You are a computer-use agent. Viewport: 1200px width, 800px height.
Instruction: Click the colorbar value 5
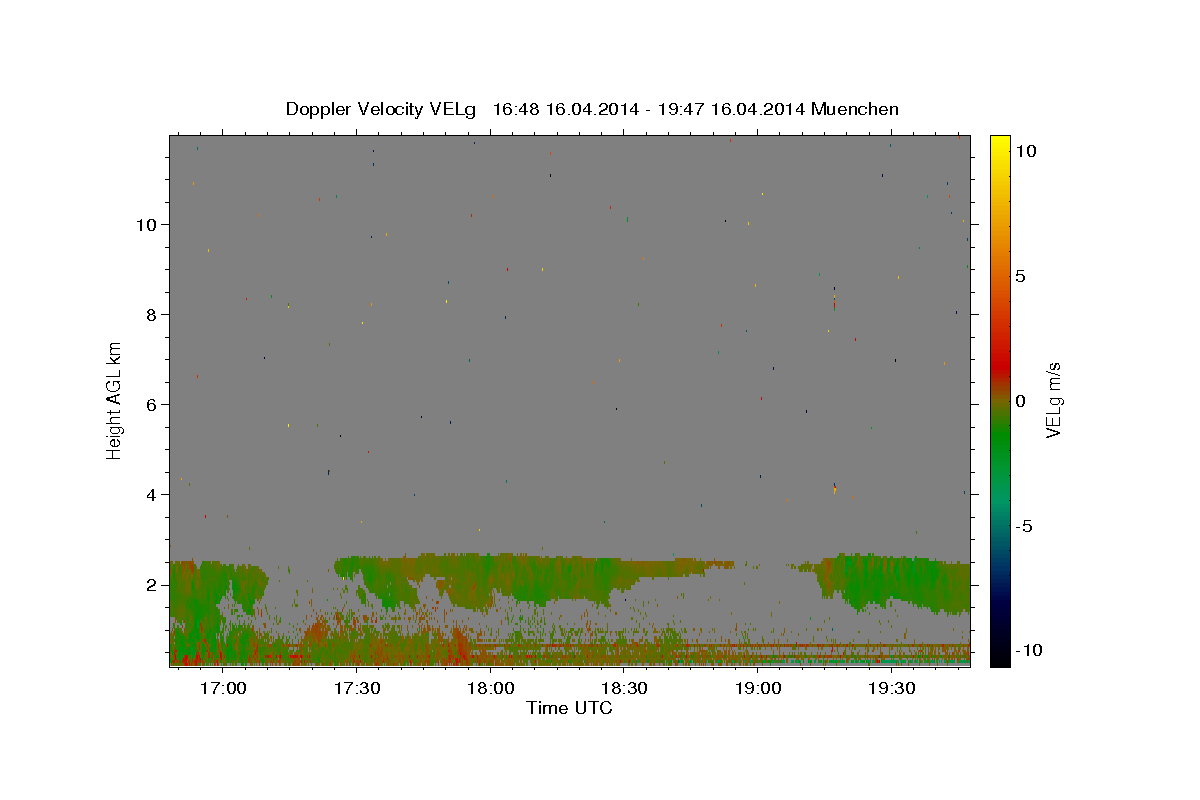[1020, 277]
